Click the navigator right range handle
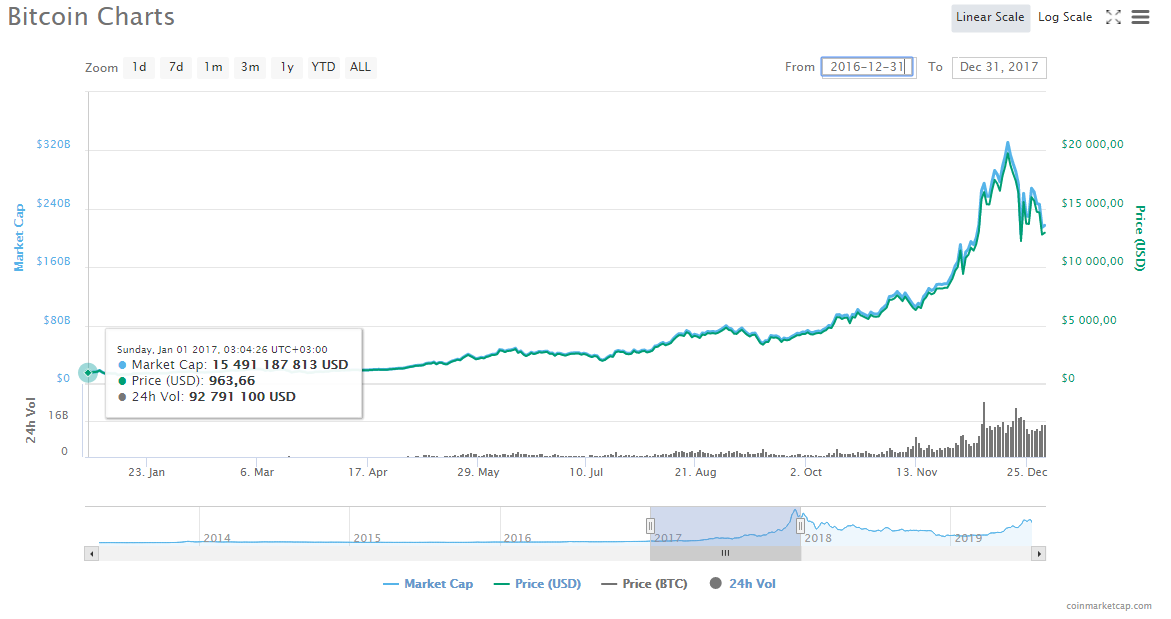The width and height of the screenshot is (1171, 619). (x=800, y=526)
